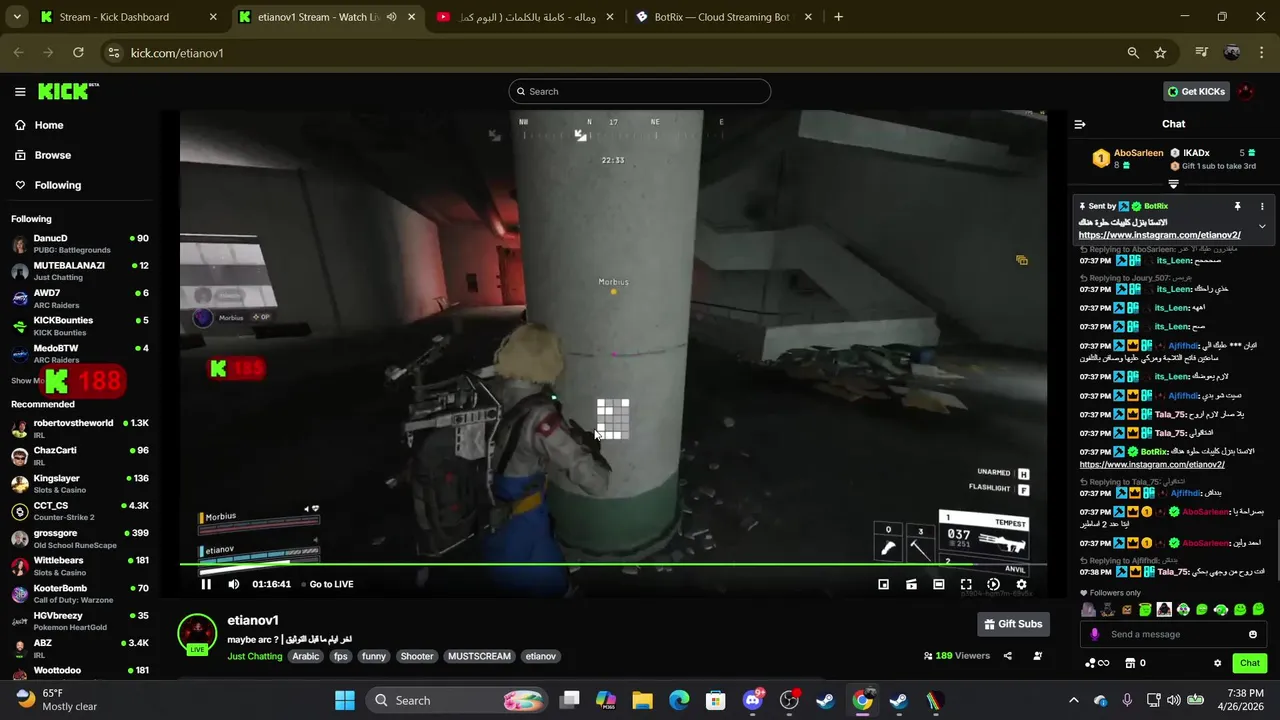Collapse the chat panel
Image resolution: width=1280 pixels, height=720 pixels.
[x=1080, y=124]
